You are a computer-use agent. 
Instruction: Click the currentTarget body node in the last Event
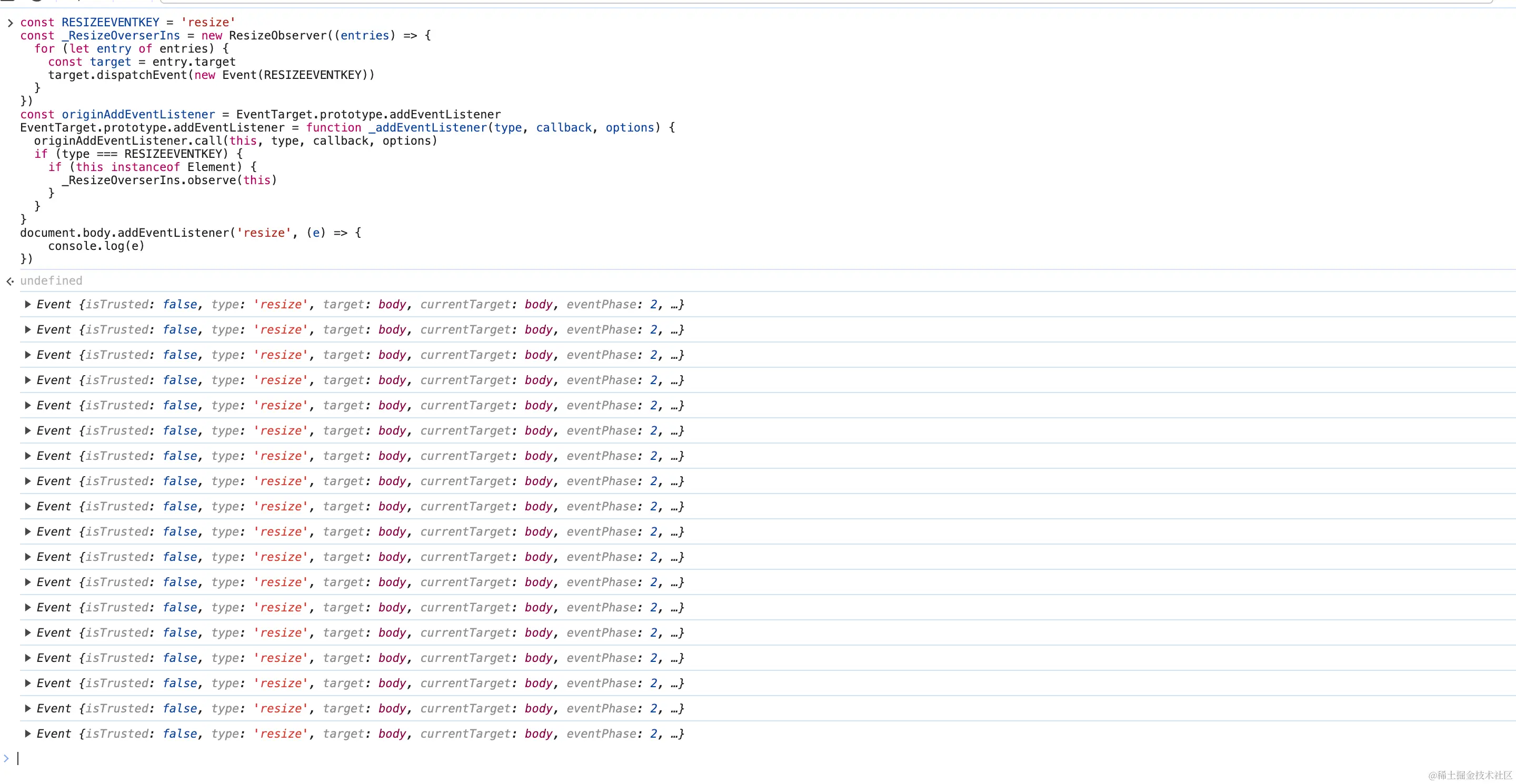[538, 734]
